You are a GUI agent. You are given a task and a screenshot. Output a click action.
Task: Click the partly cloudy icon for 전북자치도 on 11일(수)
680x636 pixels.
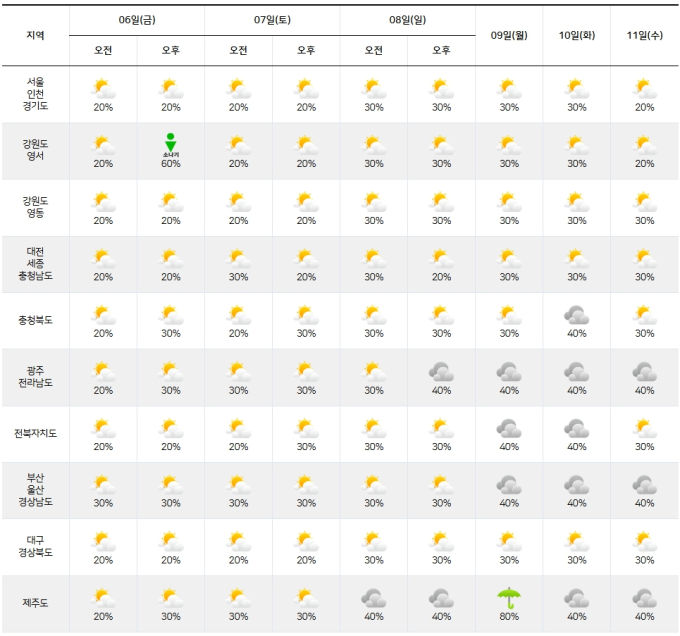(x=644, y=429)
